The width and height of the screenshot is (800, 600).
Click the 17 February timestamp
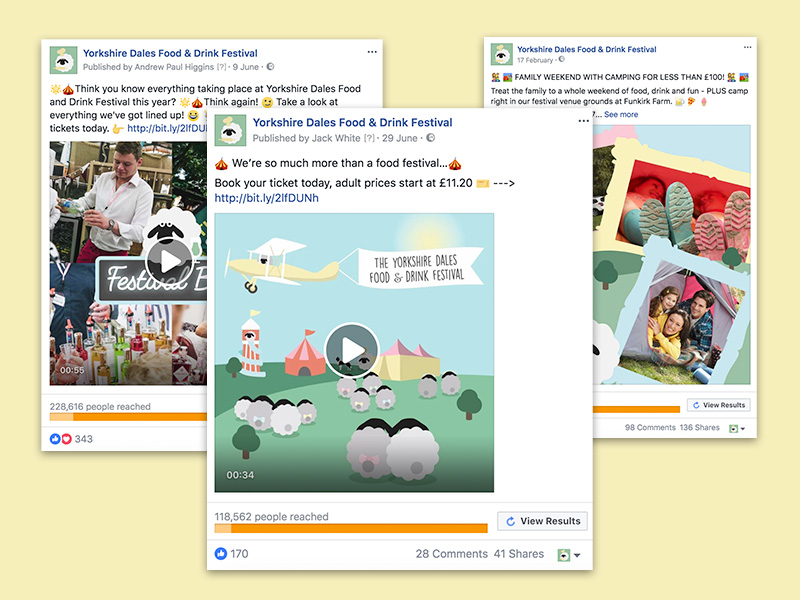535,60
